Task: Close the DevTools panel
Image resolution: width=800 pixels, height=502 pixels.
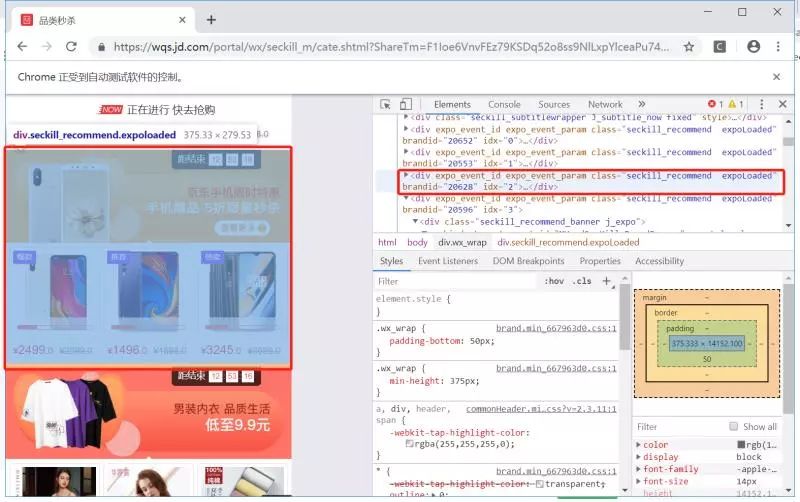Action: pos(783,104)
